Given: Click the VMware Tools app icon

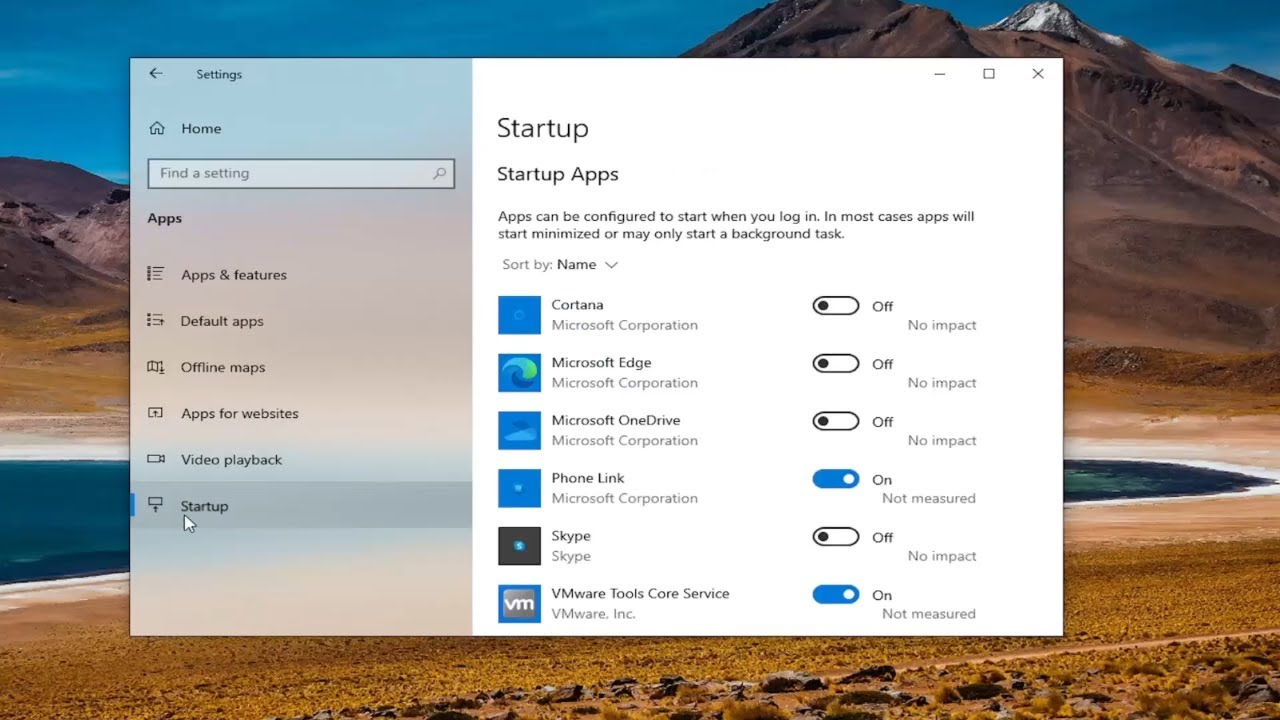Looking at the screenshot, I should [x=519, y=604].
